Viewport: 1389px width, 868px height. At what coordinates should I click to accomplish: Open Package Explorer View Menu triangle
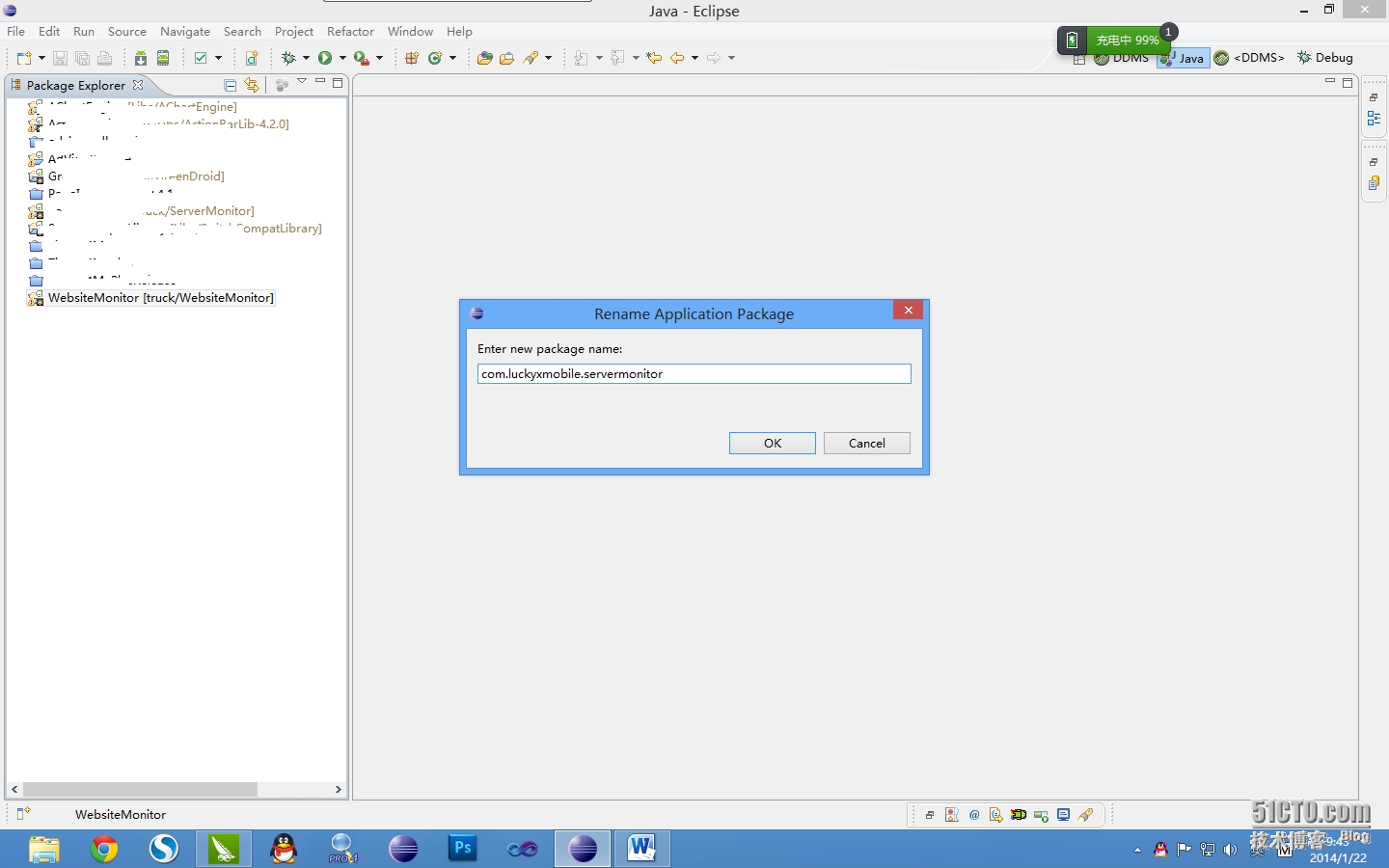(302, 82)
